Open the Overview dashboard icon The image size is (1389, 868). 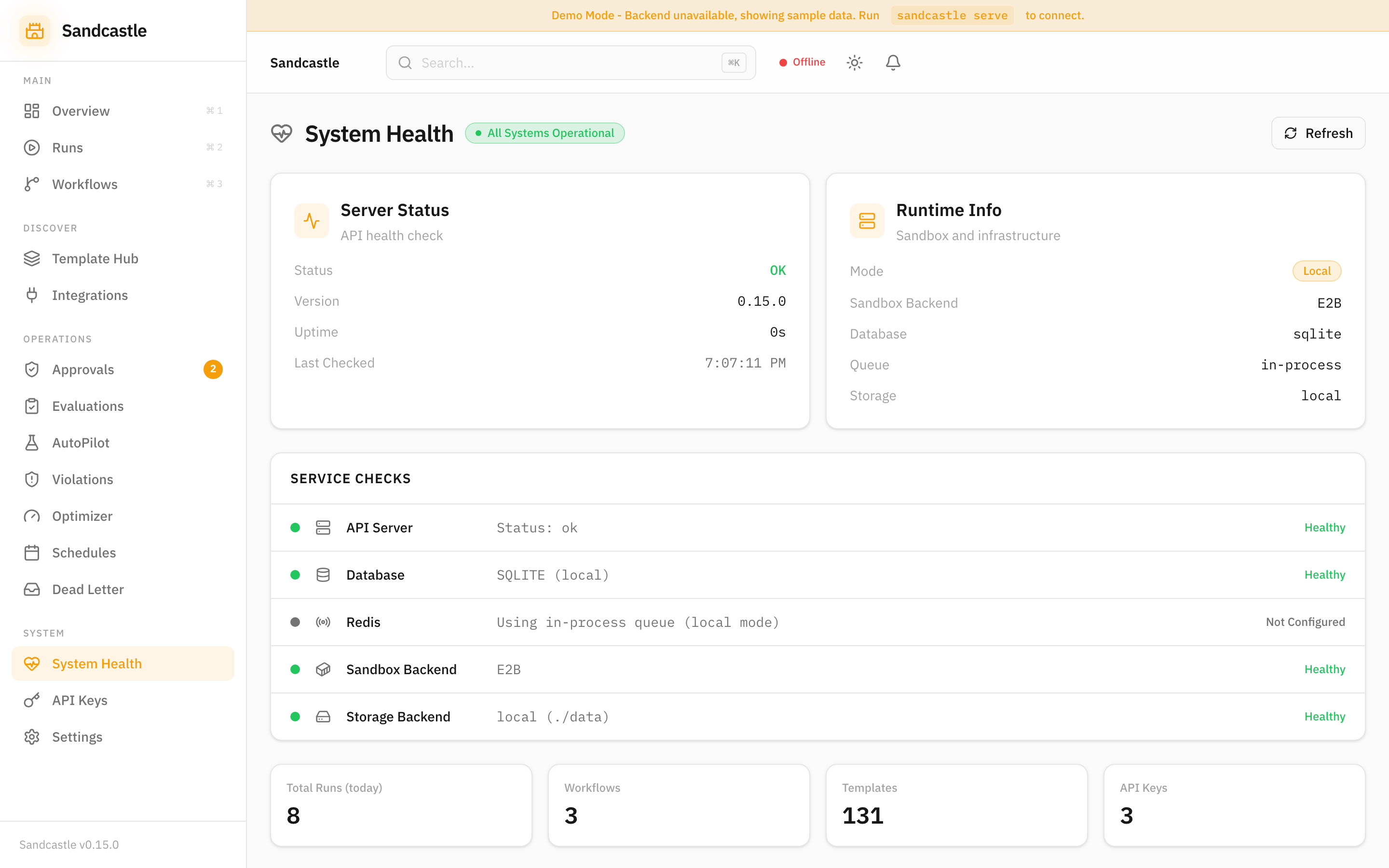tap(31, 111)
